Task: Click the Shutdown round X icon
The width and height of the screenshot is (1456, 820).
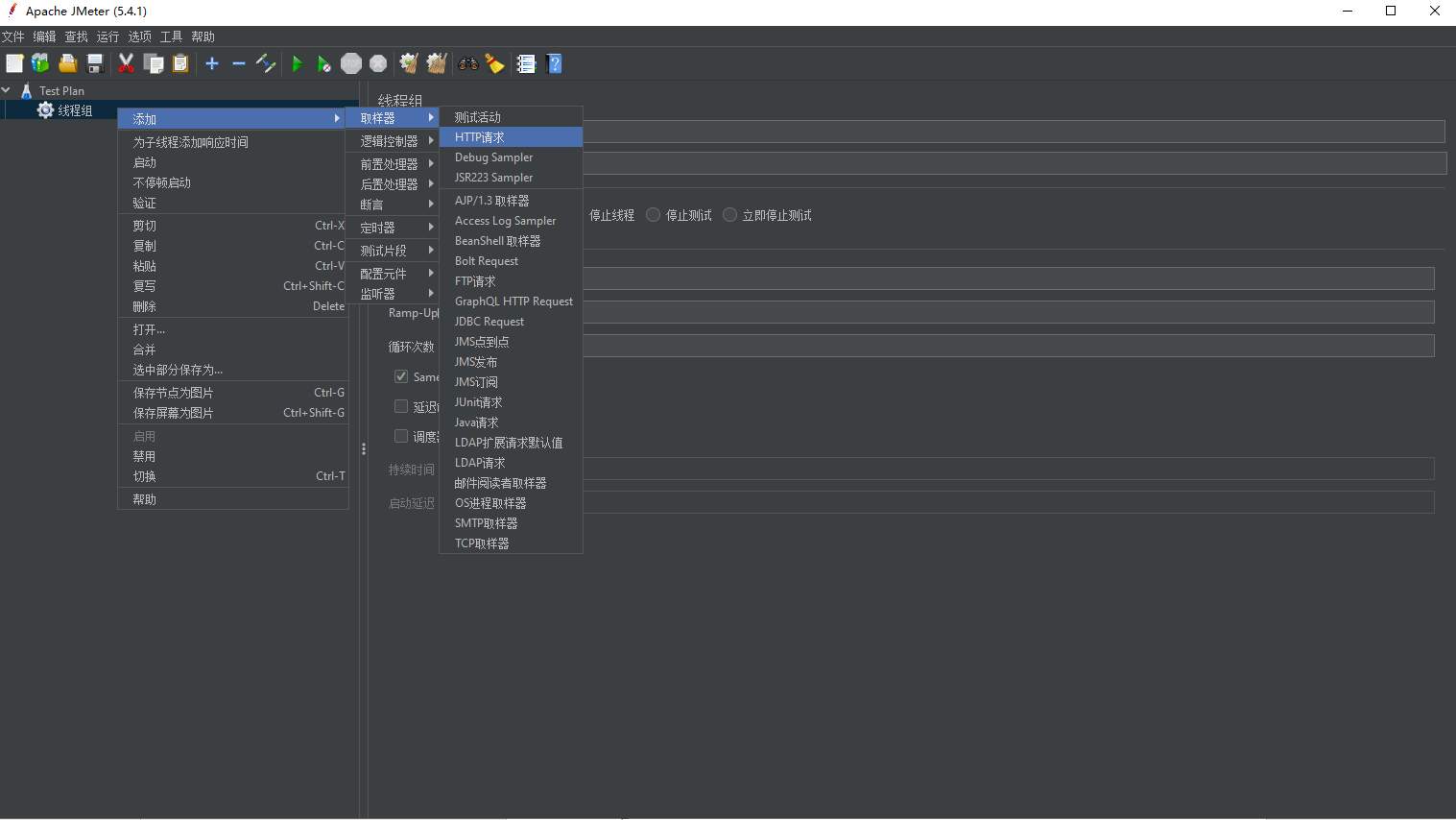Action: click(378, 63)
